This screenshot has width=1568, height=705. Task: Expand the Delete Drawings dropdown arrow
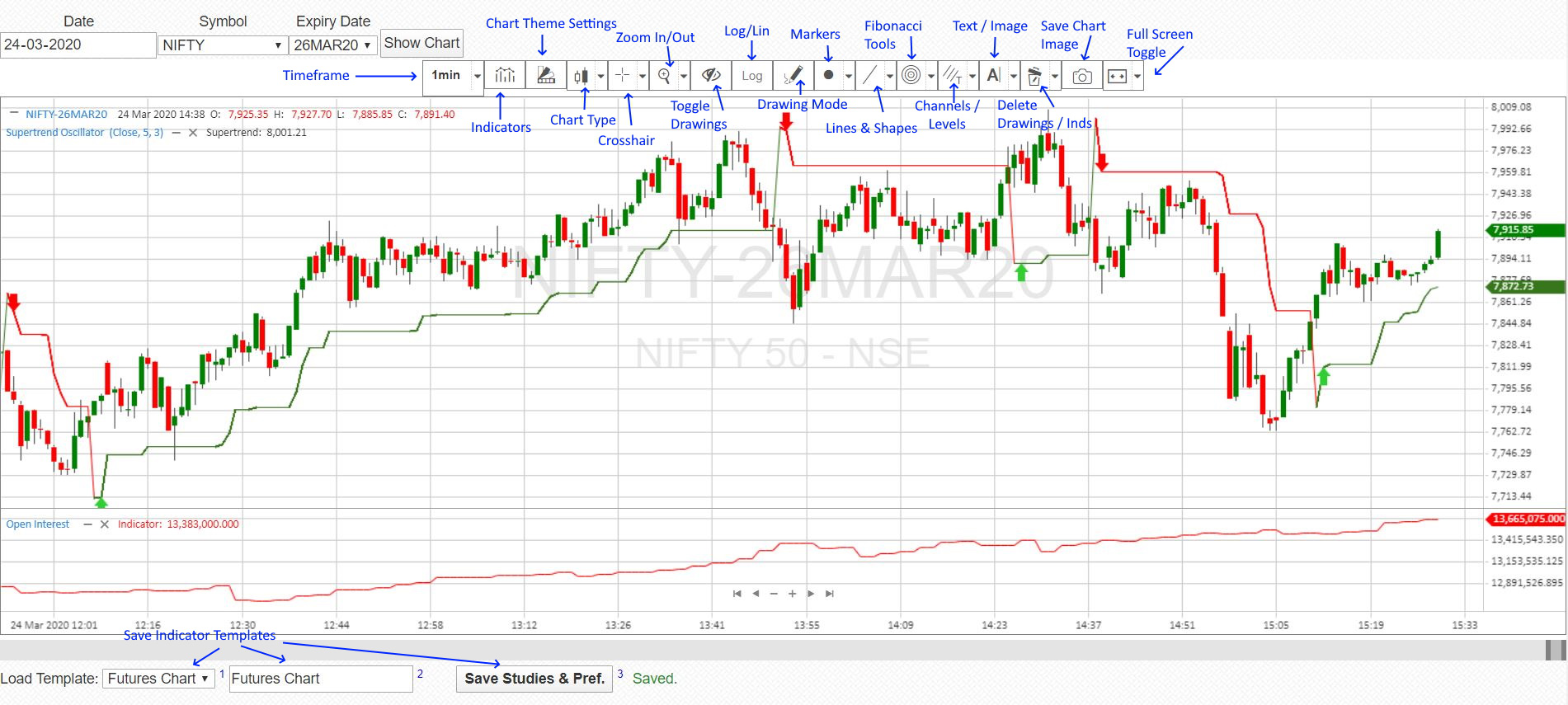[x=1054, y=76]
